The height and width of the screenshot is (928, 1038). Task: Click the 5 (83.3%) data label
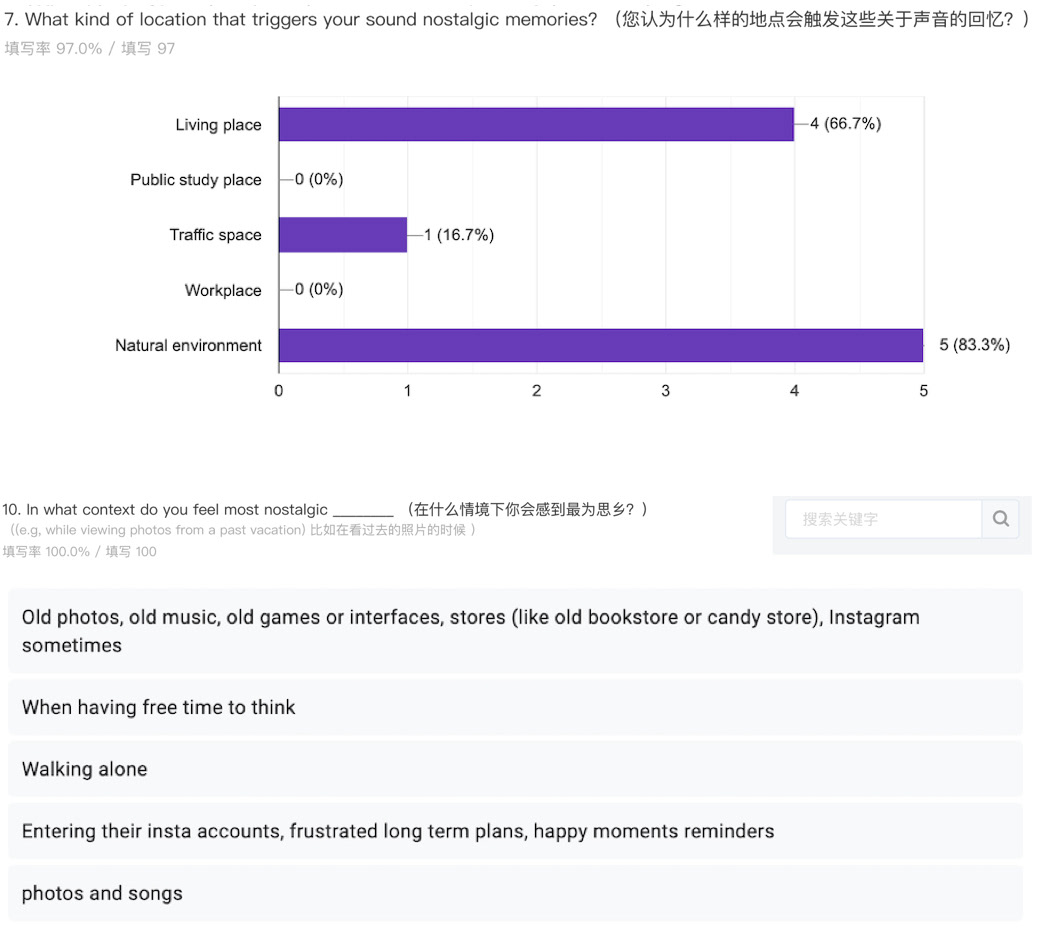tap(974, 344)
